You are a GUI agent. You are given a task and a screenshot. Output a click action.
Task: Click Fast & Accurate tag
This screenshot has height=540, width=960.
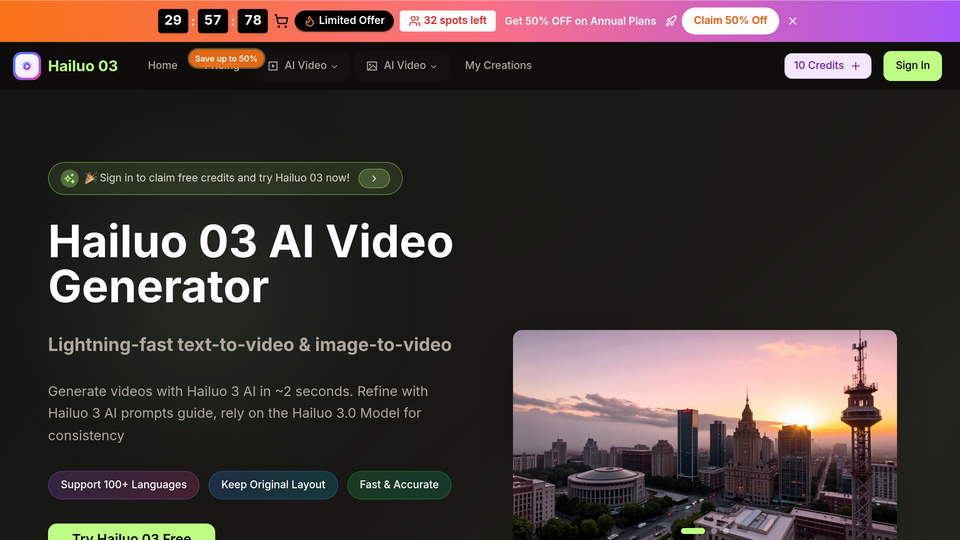tap(399, 485)
